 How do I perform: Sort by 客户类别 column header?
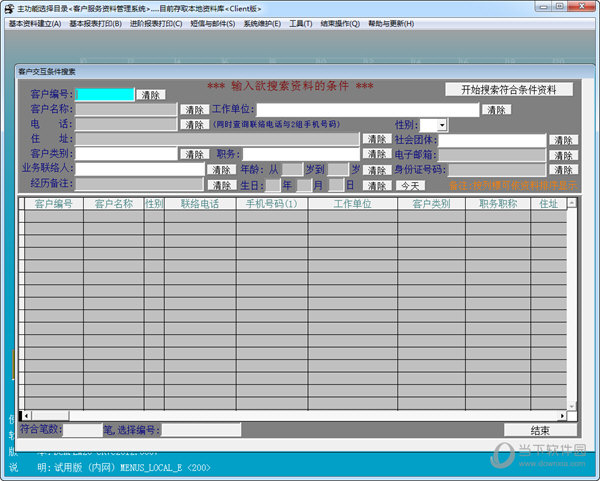click(x=432, y=204)
